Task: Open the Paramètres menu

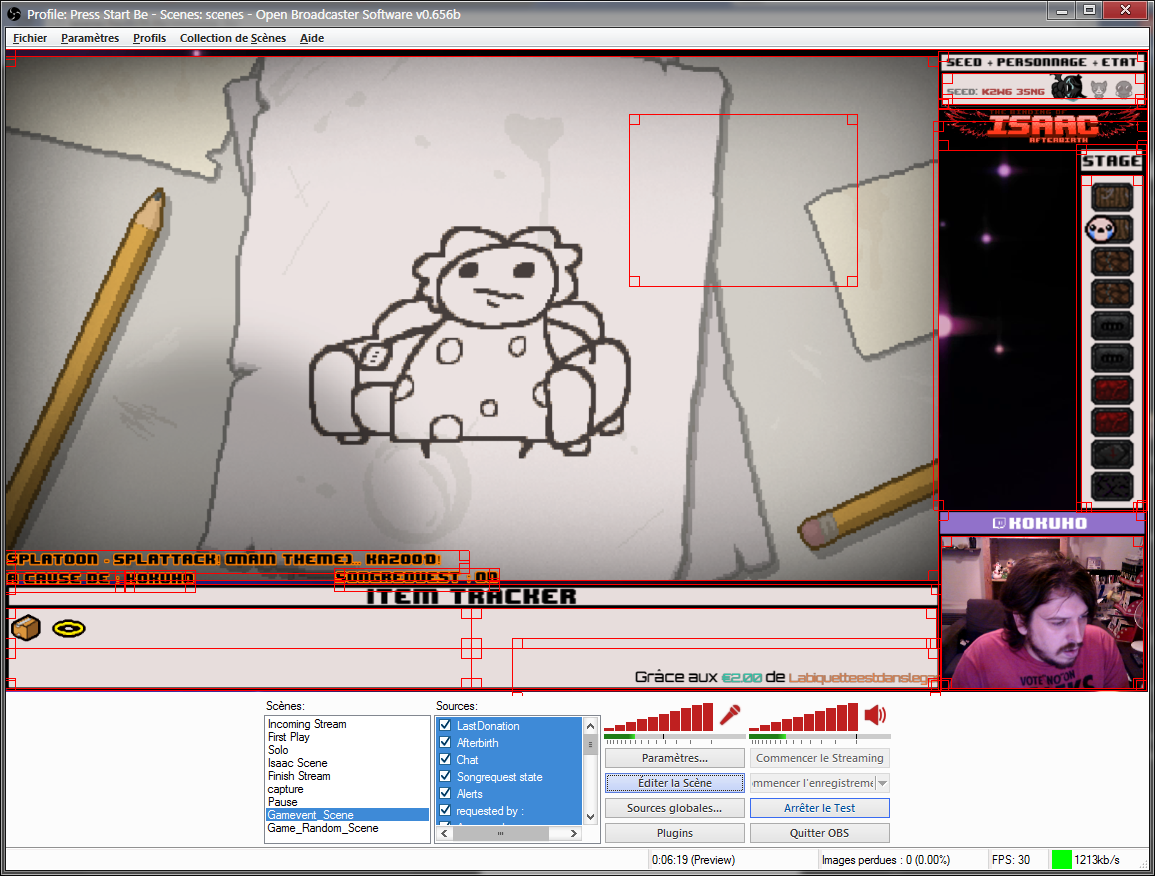Action: (90, 38)
